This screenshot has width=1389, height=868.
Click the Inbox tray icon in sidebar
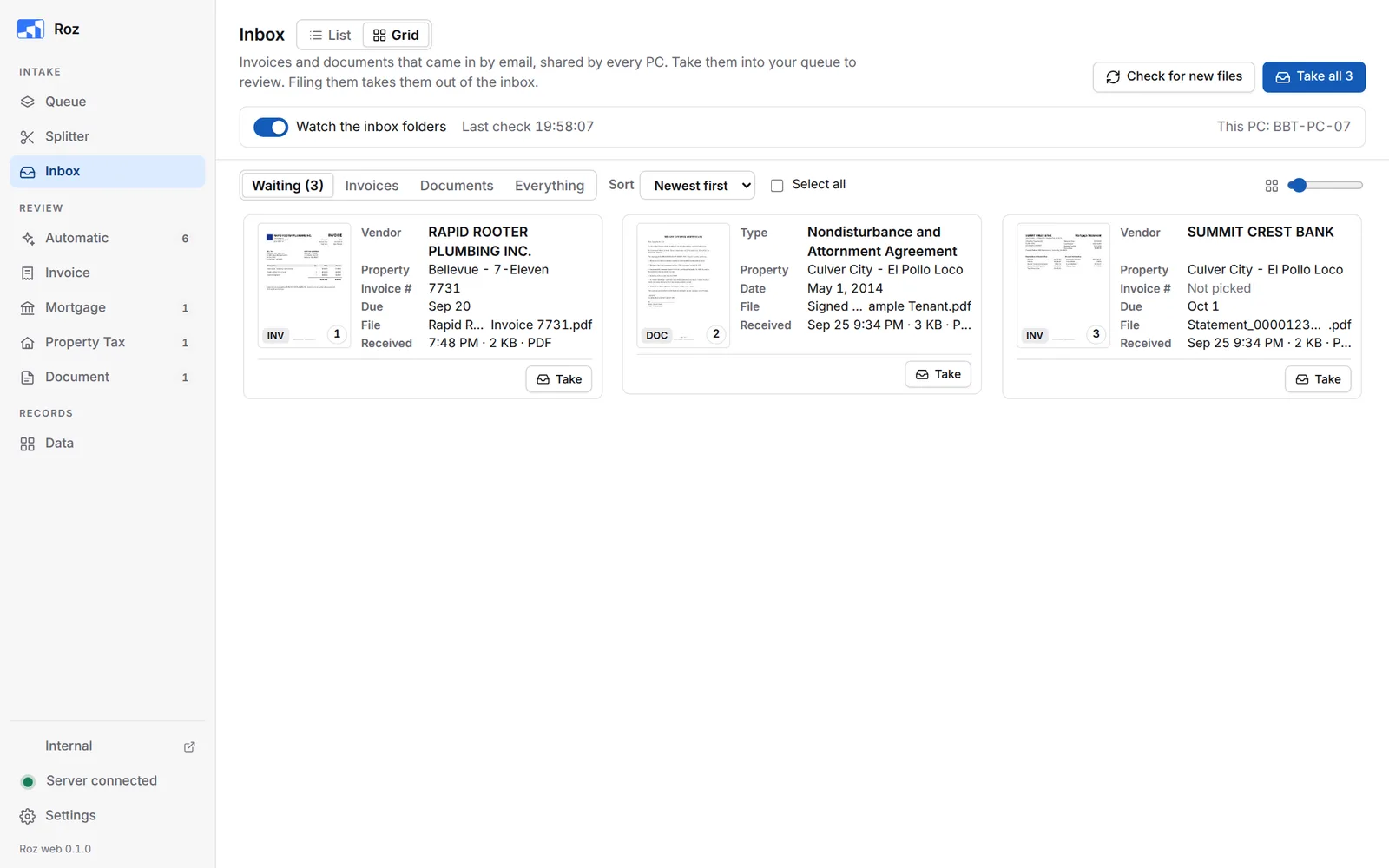(x=28, y=172)
